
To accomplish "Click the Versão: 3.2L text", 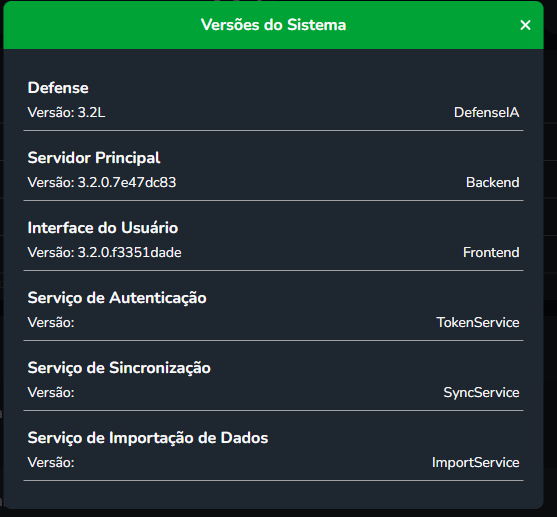I will point(66,113).
